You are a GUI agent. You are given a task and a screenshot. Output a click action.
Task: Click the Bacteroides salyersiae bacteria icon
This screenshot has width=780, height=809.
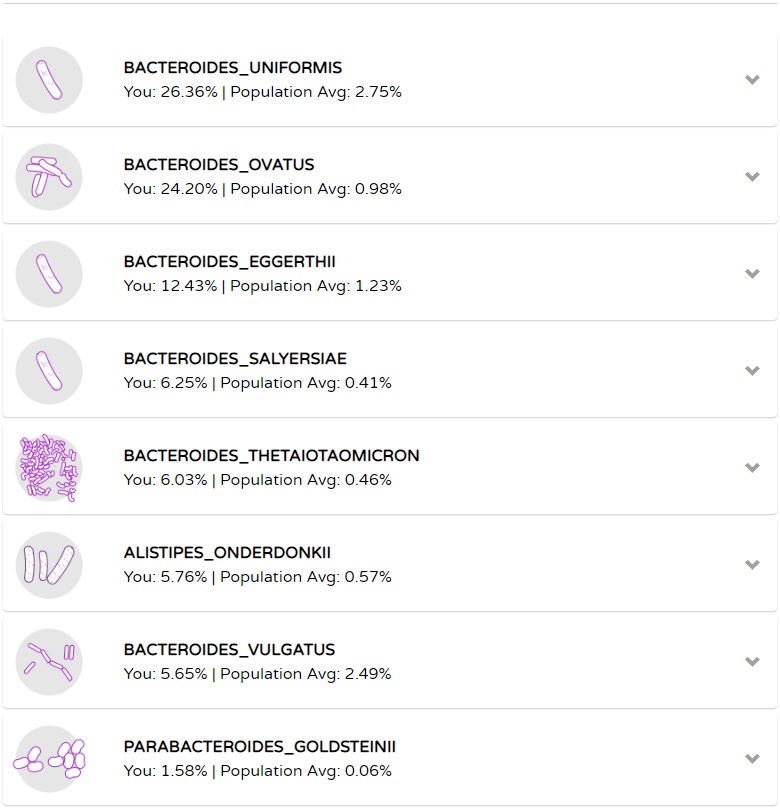click(49, 371)
